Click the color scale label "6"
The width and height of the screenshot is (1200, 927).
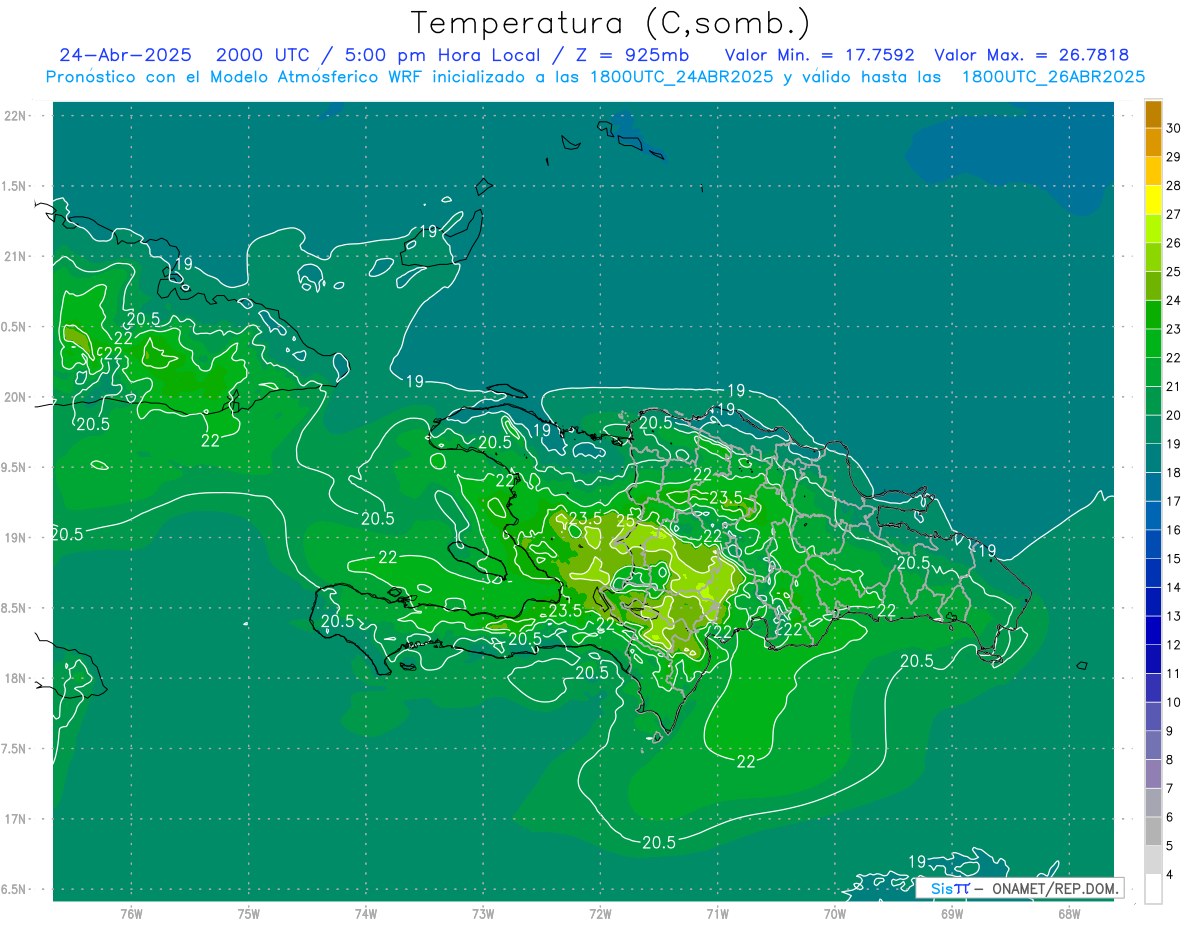(1171, 818)
